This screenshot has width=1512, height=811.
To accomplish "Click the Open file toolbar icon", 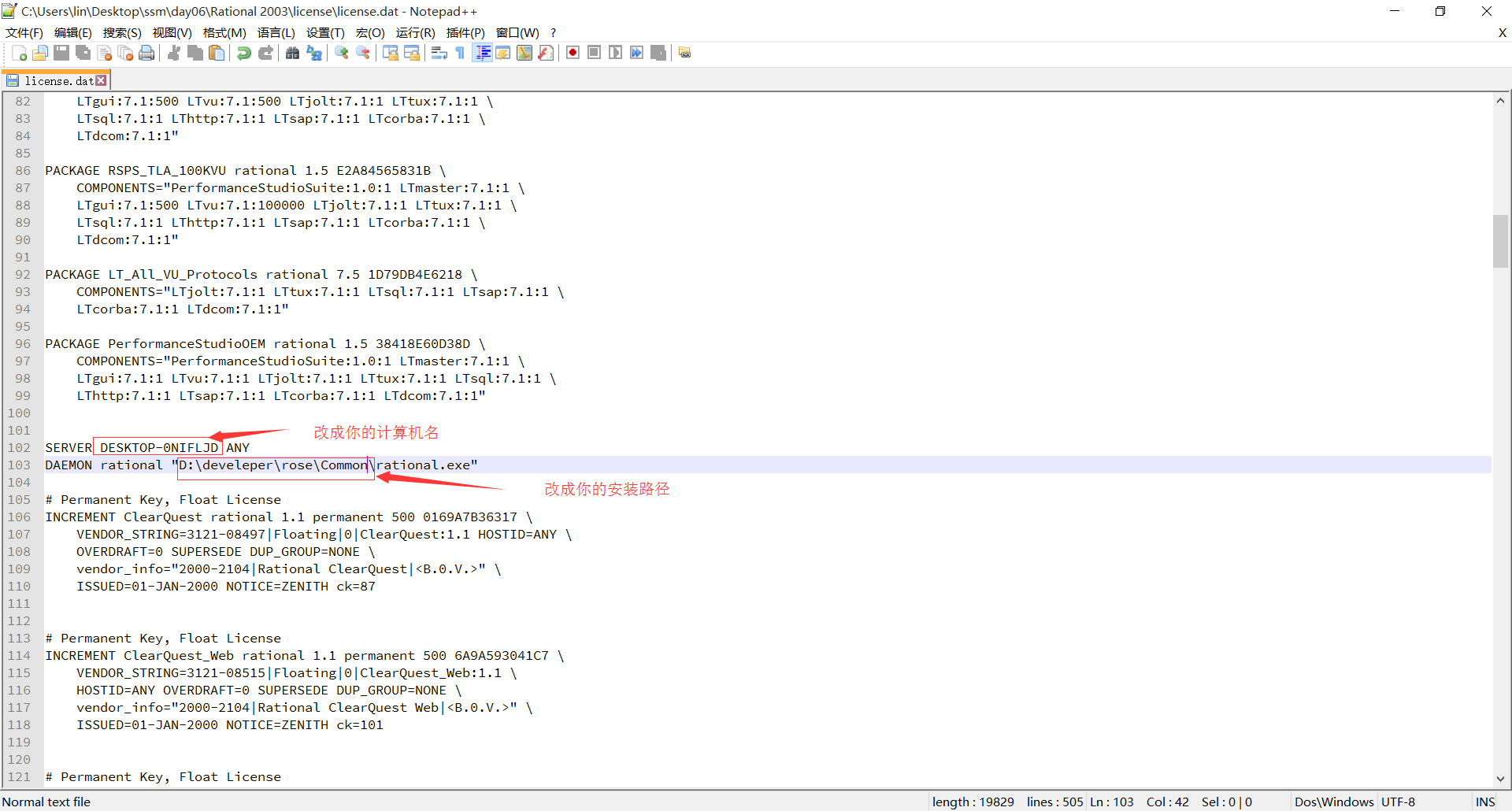I will [40, 53].
